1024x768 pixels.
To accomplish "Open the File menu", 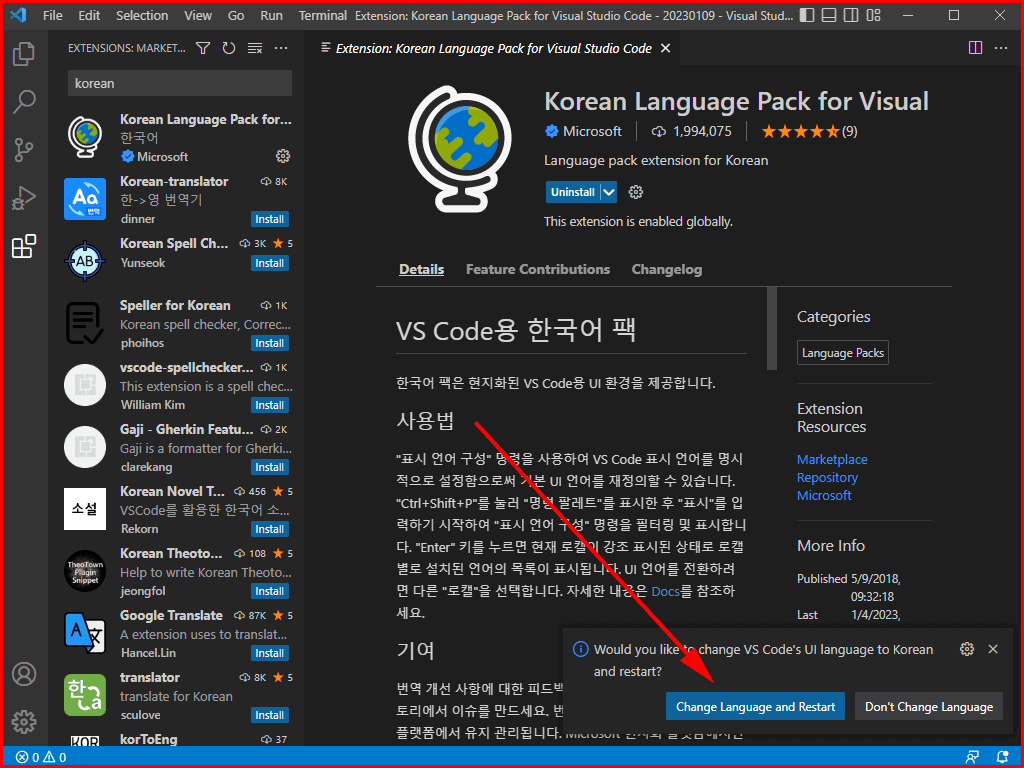I will tap(53, 15).
